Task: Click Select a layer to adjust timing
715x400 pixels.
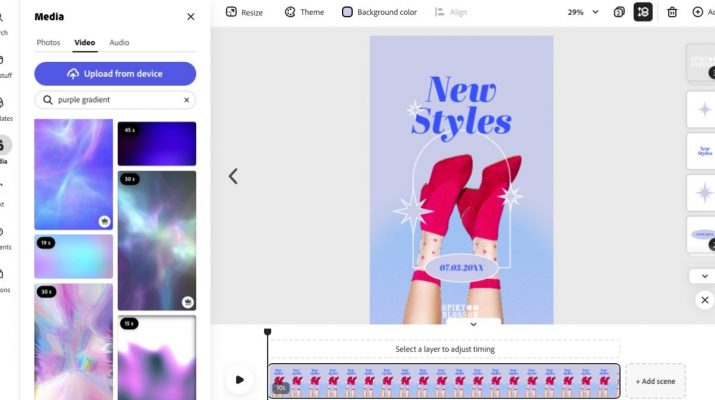Action: click(x=445, y=349)
